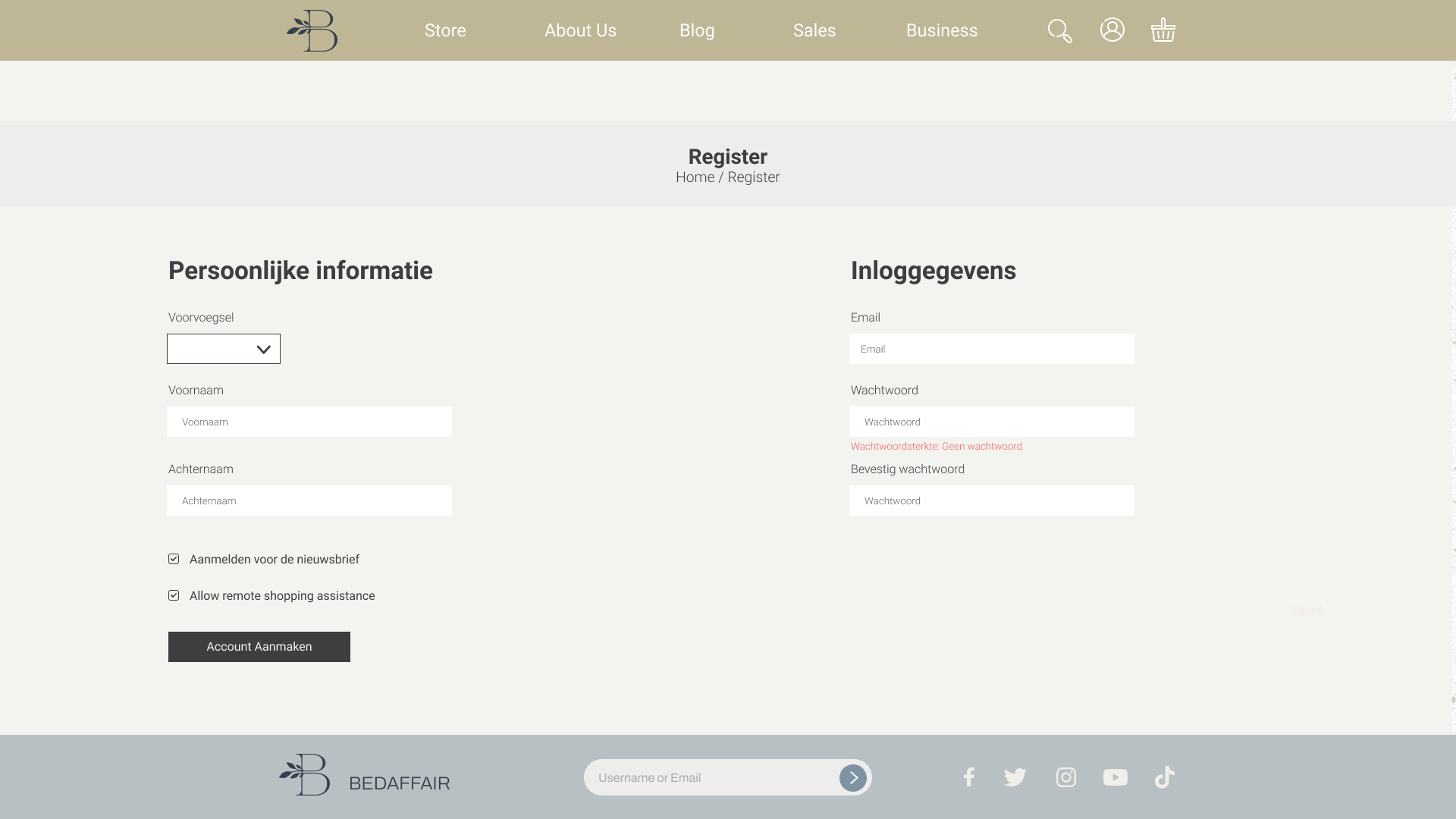Open the search magnifier icon

coord(1059,31)
